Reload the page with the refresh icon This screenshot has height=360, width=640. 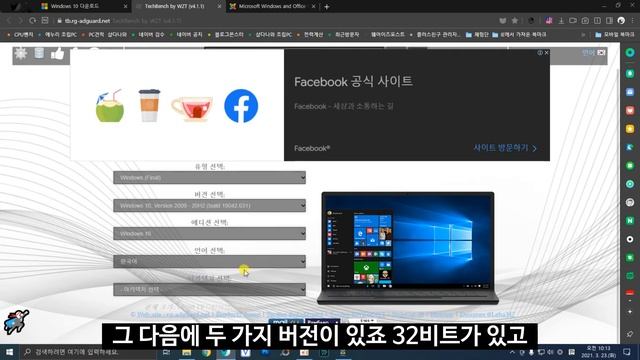click(x=33, y=20)
